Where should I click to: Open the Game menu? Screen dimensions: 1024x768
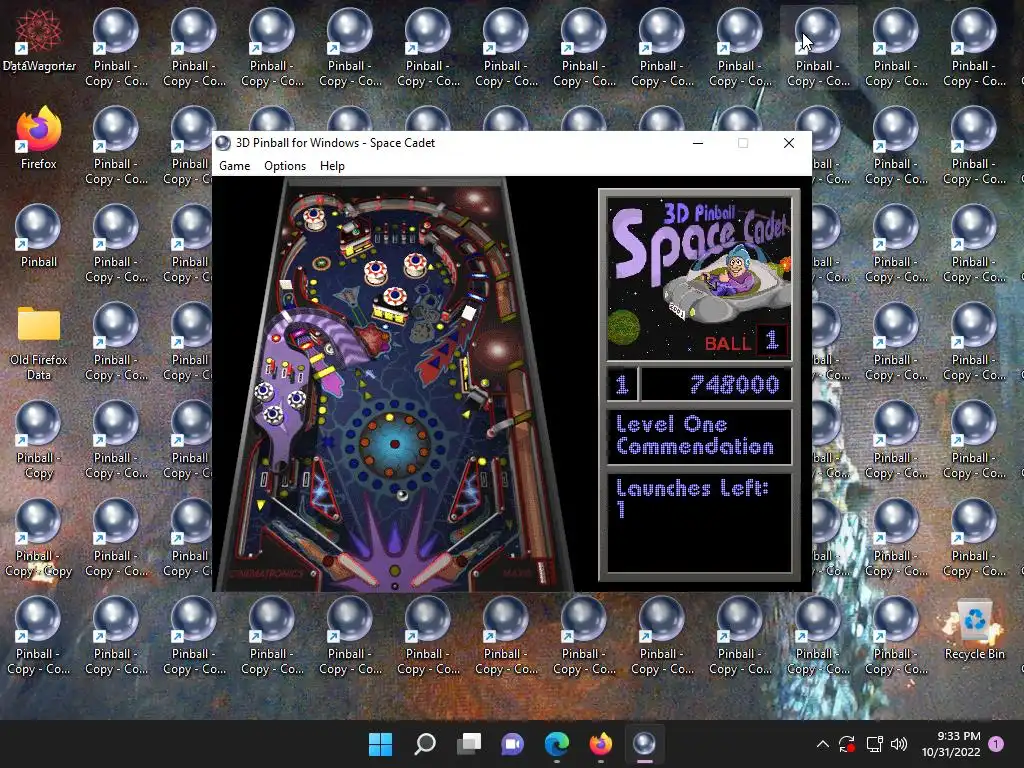click(234, 166)
